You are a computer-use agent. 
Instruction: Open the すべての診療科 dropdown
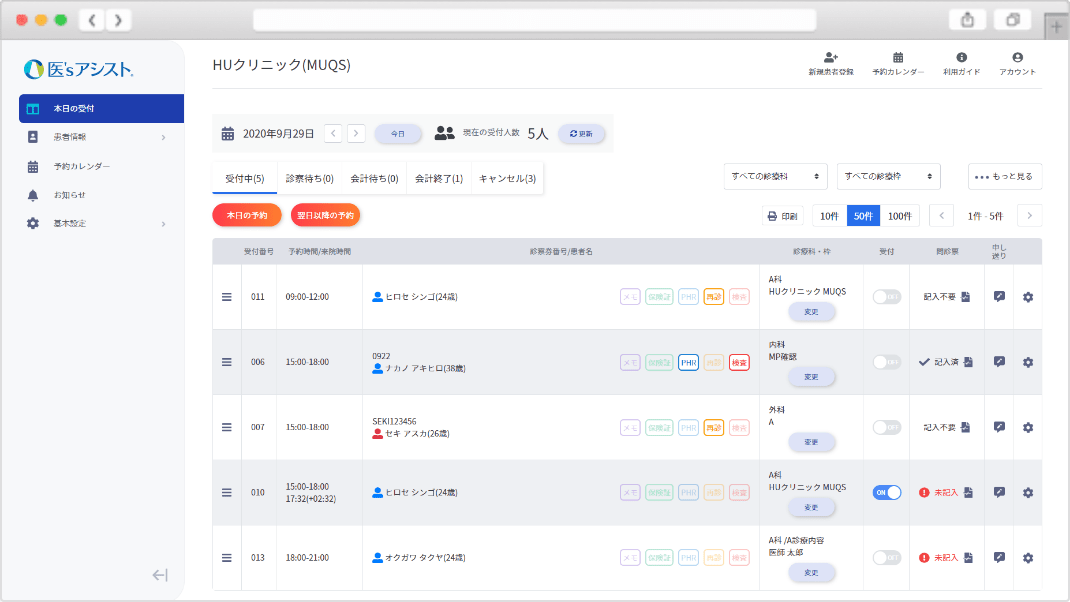(x=776, y=176)
